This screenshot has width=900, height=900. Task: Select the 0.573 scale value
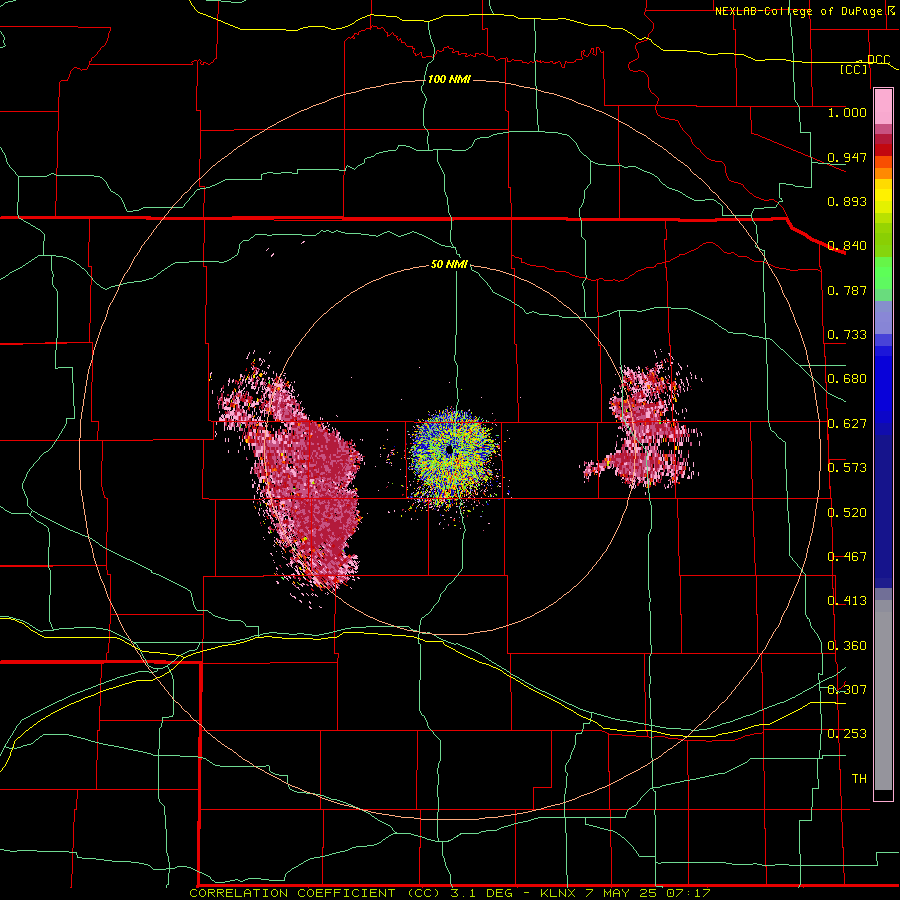click(847, 468)
